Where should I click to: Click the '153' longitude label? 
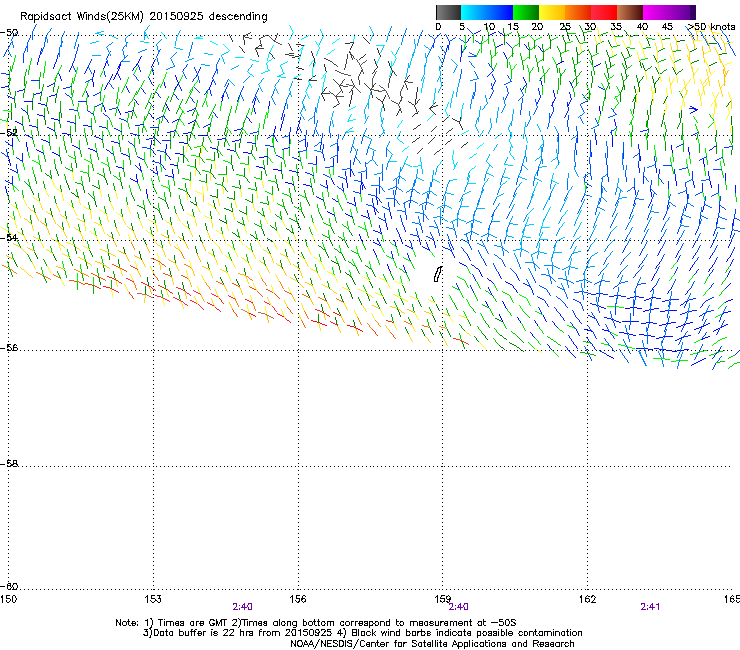point(153,599)
